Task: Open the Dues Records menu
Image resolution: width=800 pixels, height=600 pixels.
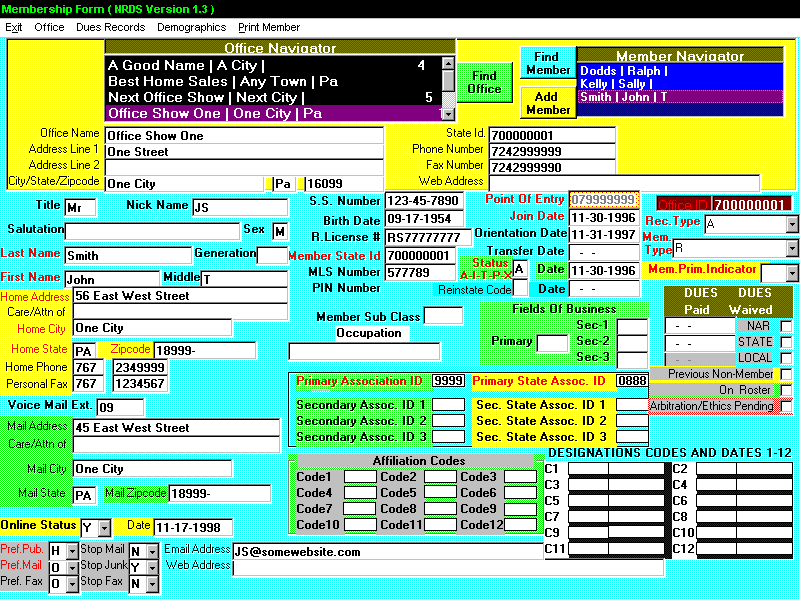Action: [x=110, y=27]
